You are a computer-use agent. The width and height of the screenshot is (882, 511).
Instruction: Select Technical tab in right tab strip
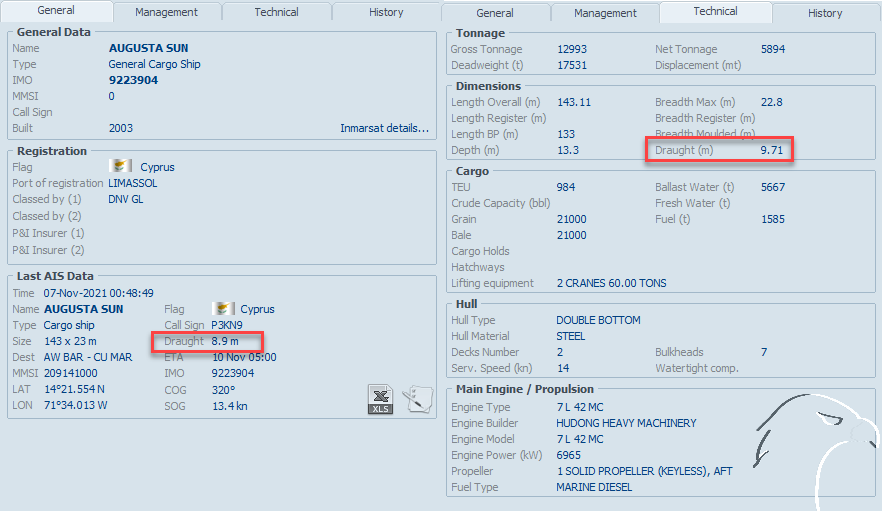pos(715,11)
